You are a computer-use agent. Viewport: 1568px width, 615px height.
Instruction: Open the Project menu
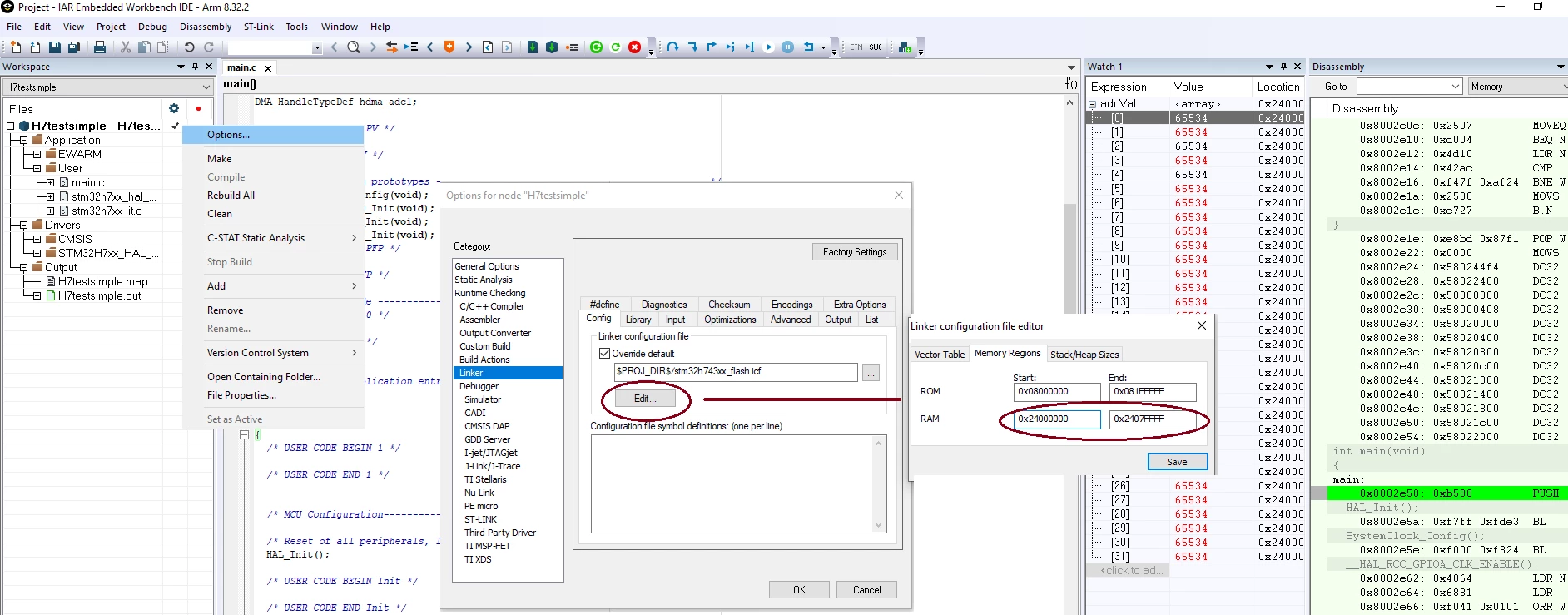(111, 27)
